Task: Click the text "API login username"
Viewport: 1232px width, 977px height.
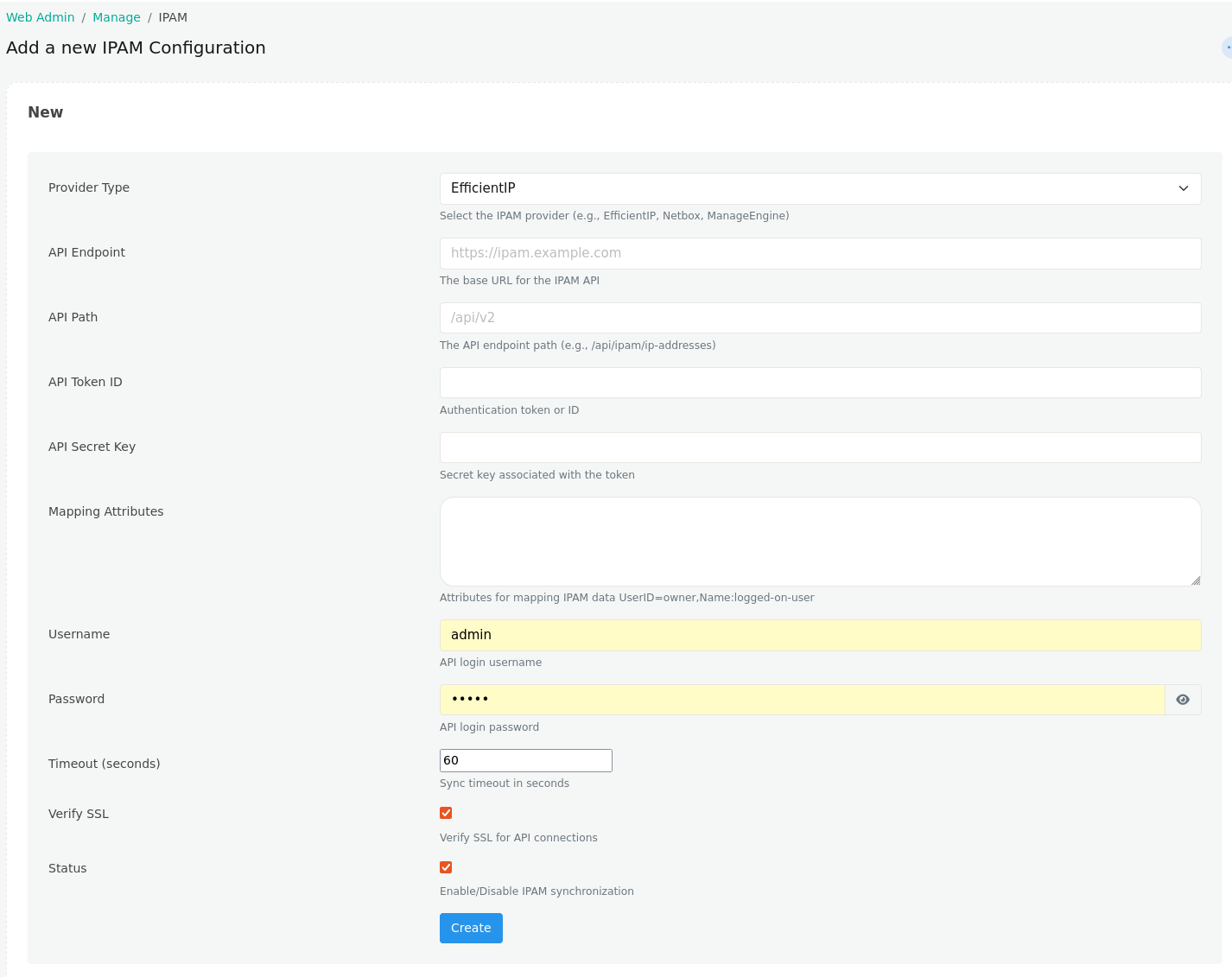Action: click(491, 663)
